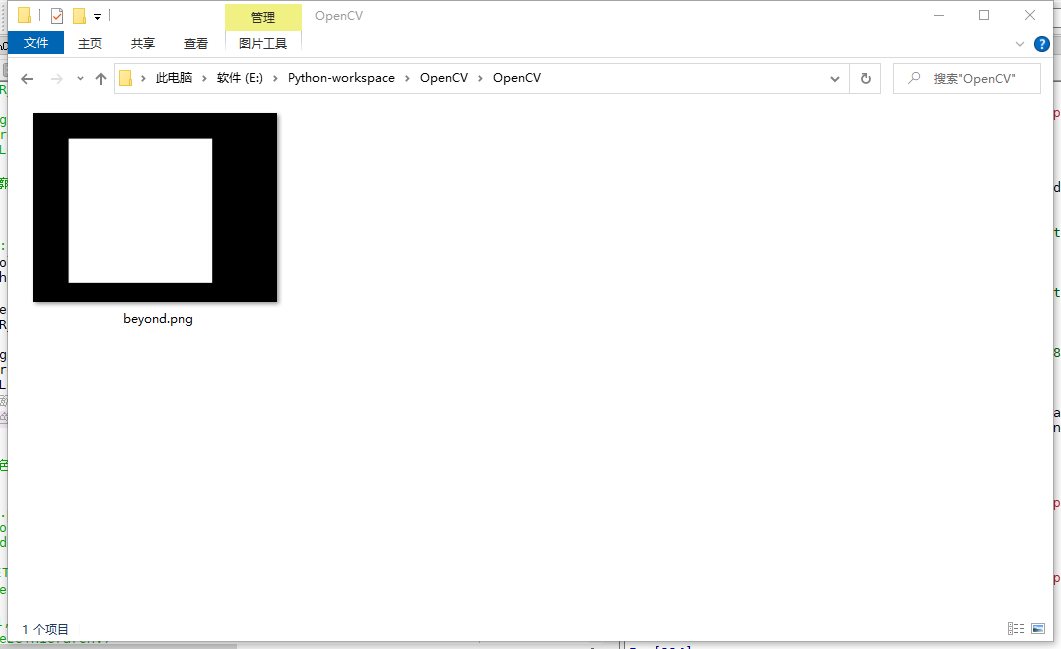The image size is (1061, 649).
Task: Switch to large thumbnails view in status bar
Action: (1038, 629)
